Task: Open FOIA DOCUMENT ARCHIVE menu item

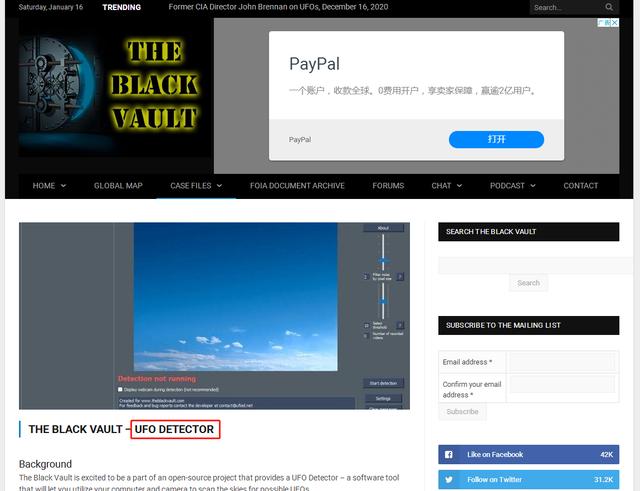Action: click(x=297, y=186)
